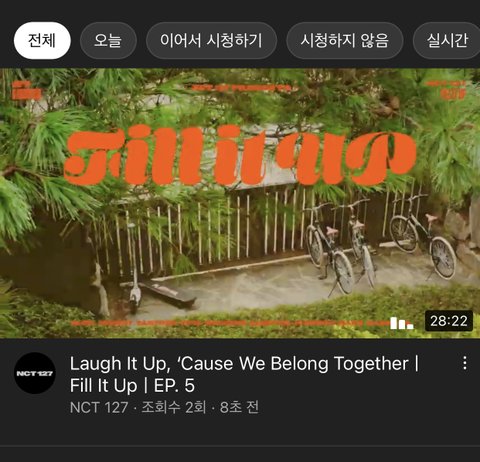Choose the 시청하지 않음 filter chip
Image resolution: width=480 pixels, height=462 pixels.
pos(345,41)
